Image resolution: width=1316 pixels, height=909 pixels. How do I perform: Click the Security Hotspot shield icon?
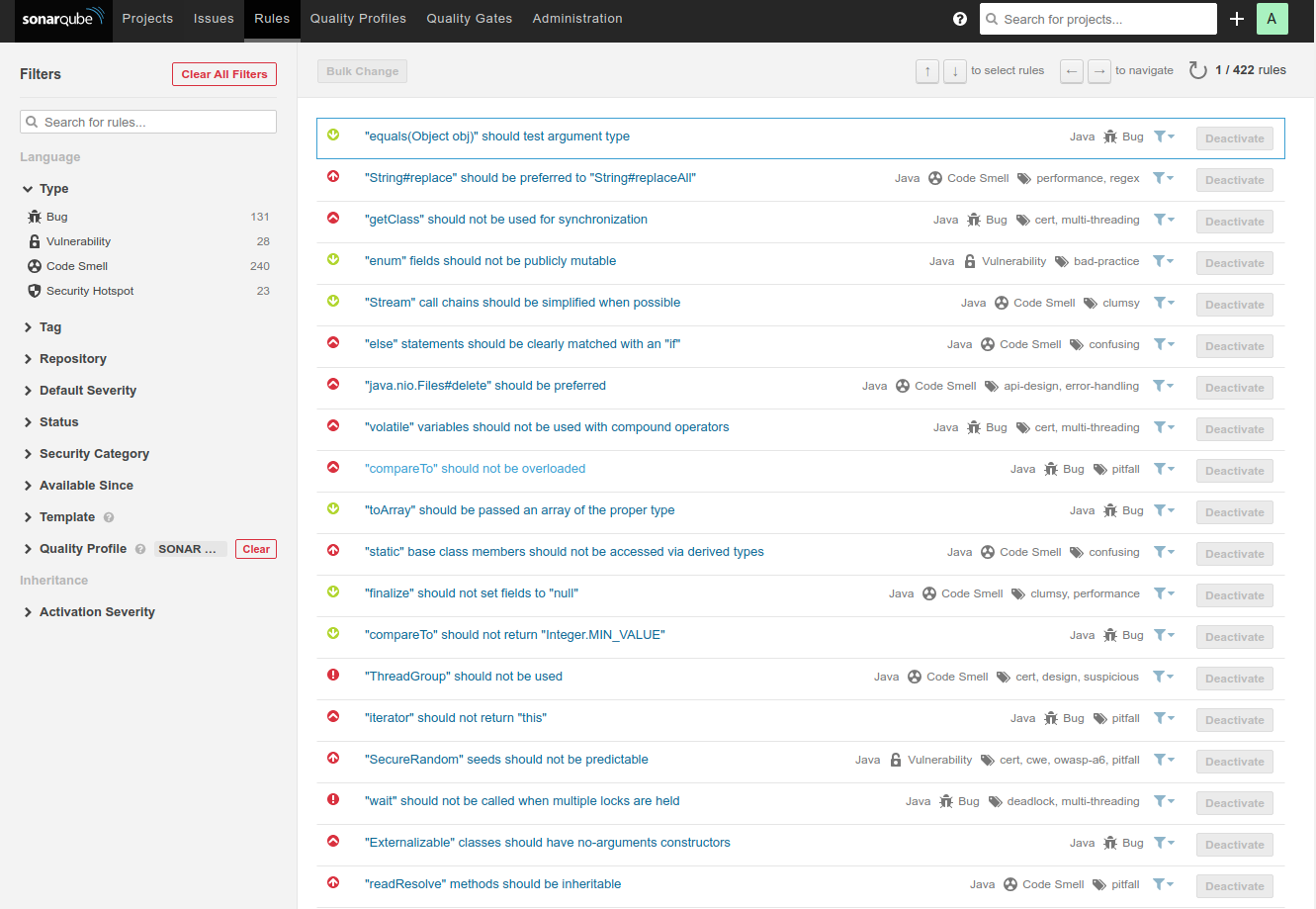37,290
